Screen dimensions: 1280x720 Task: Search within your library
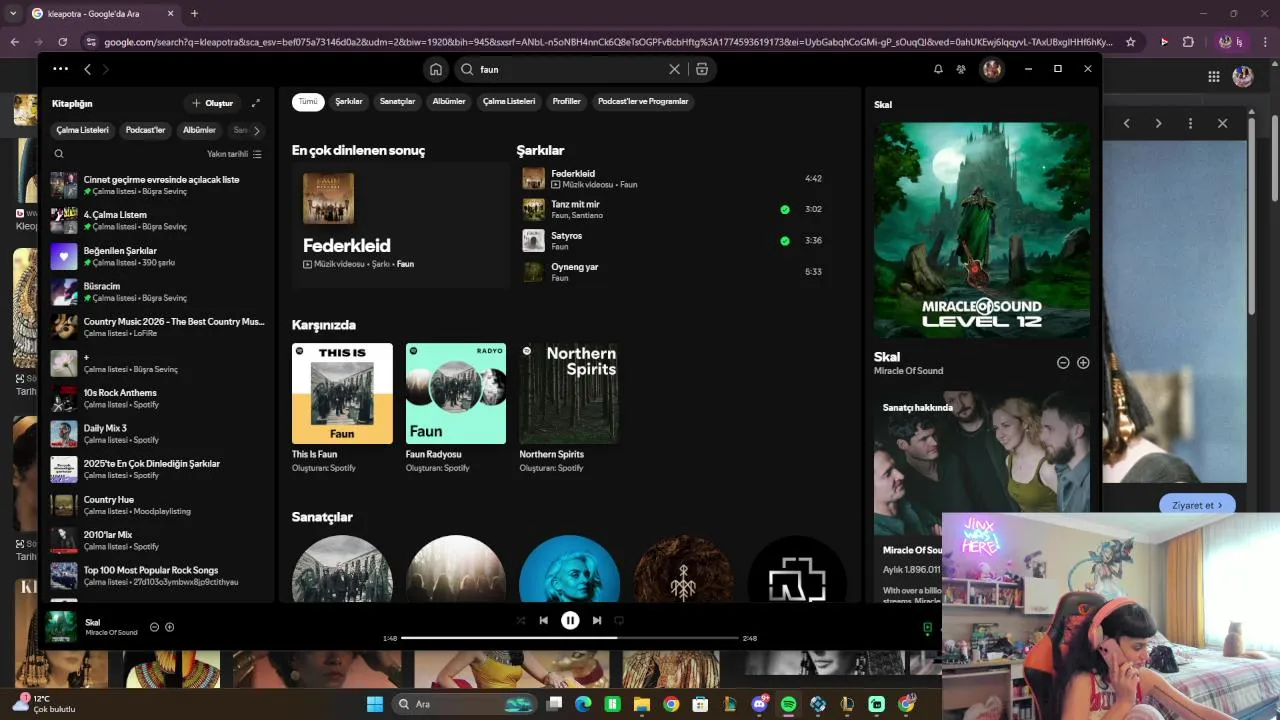point(59,154)
